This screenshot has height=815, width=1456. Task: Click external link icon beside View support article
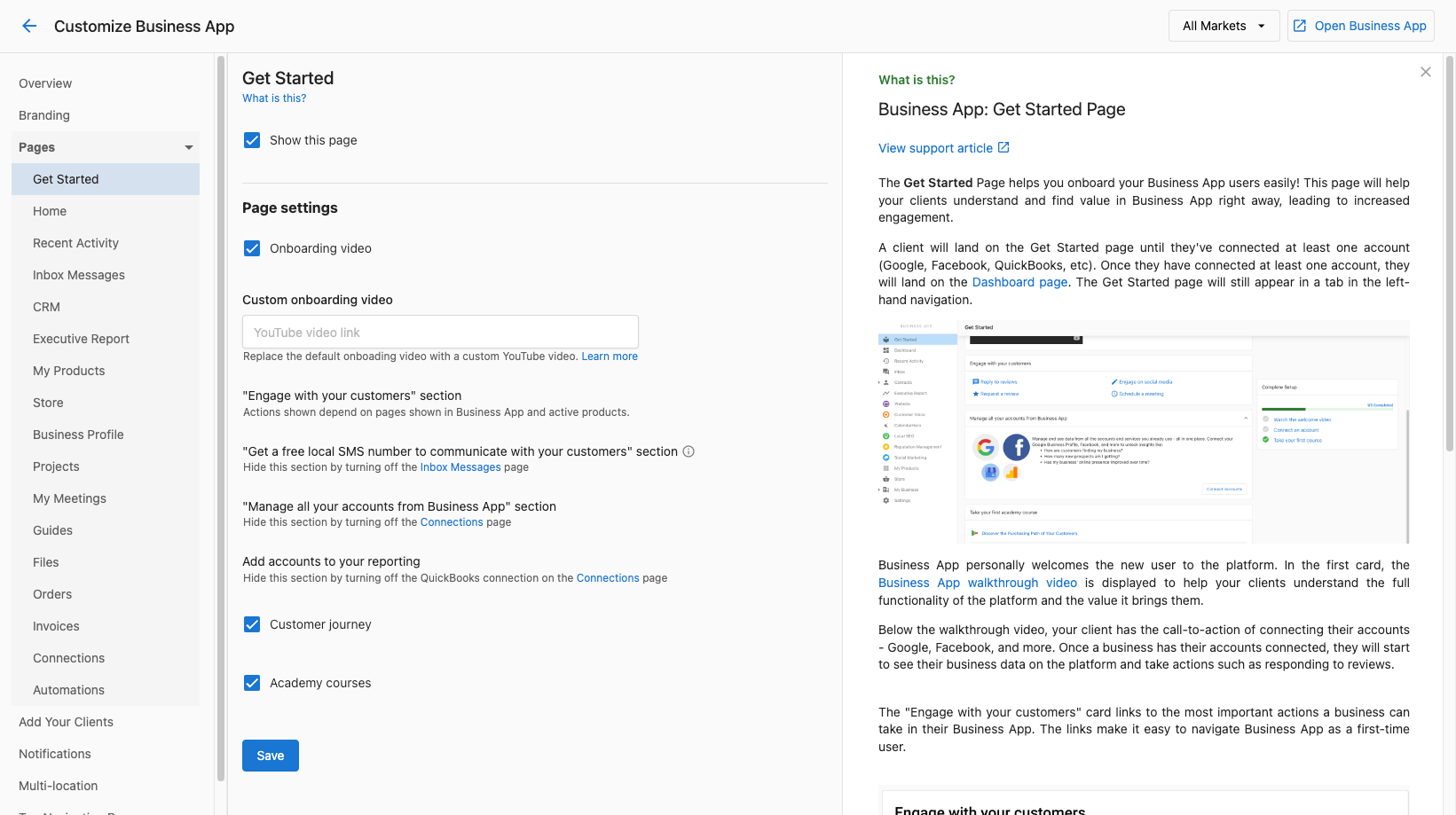[x=1003, y=147]
